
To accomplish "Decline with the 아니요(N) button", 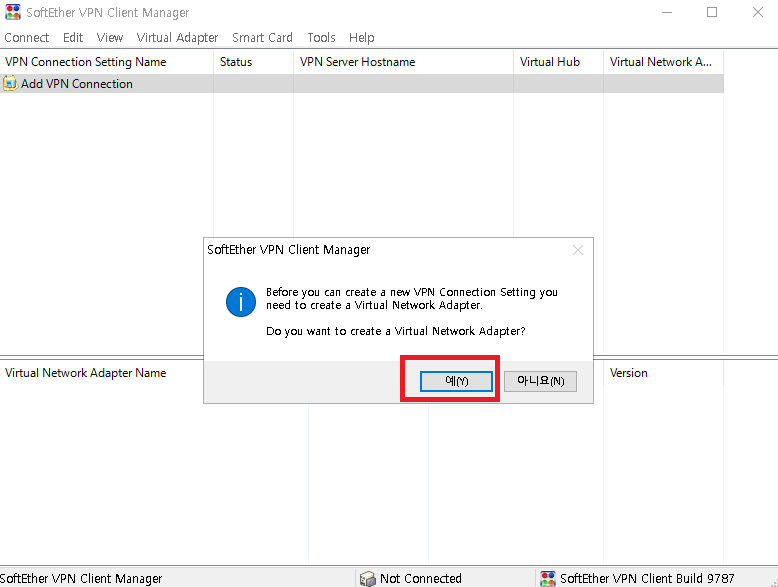I will coord(540,381).
